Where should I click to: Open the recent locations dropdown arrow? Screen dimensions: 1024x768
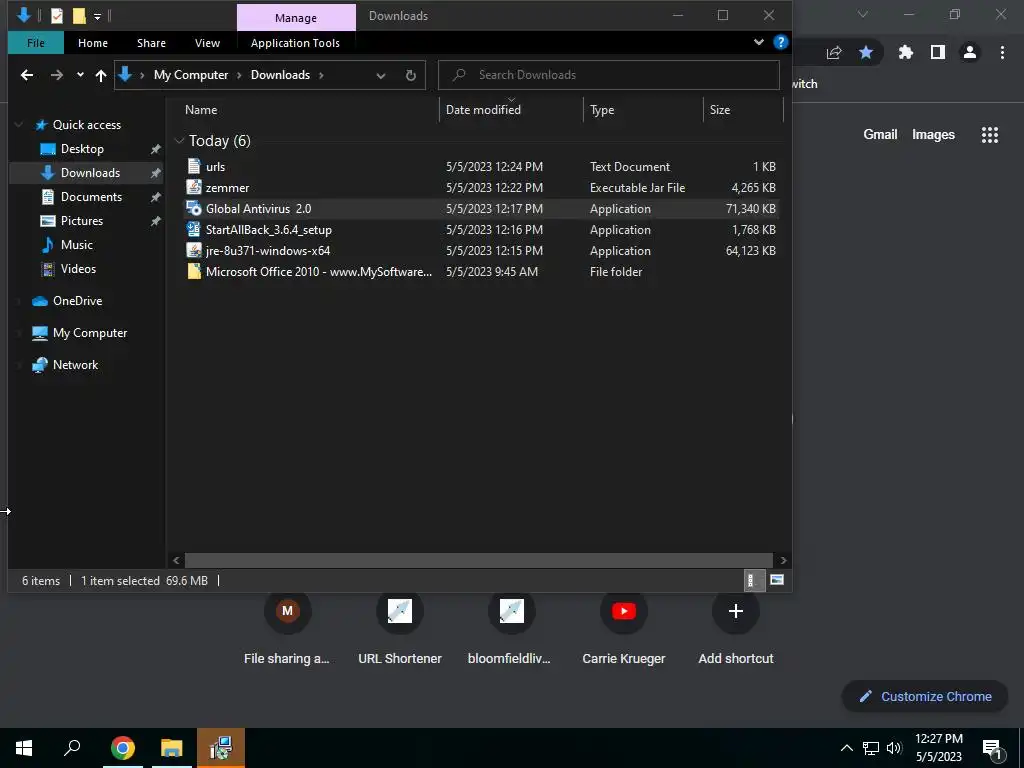point(80,75)
